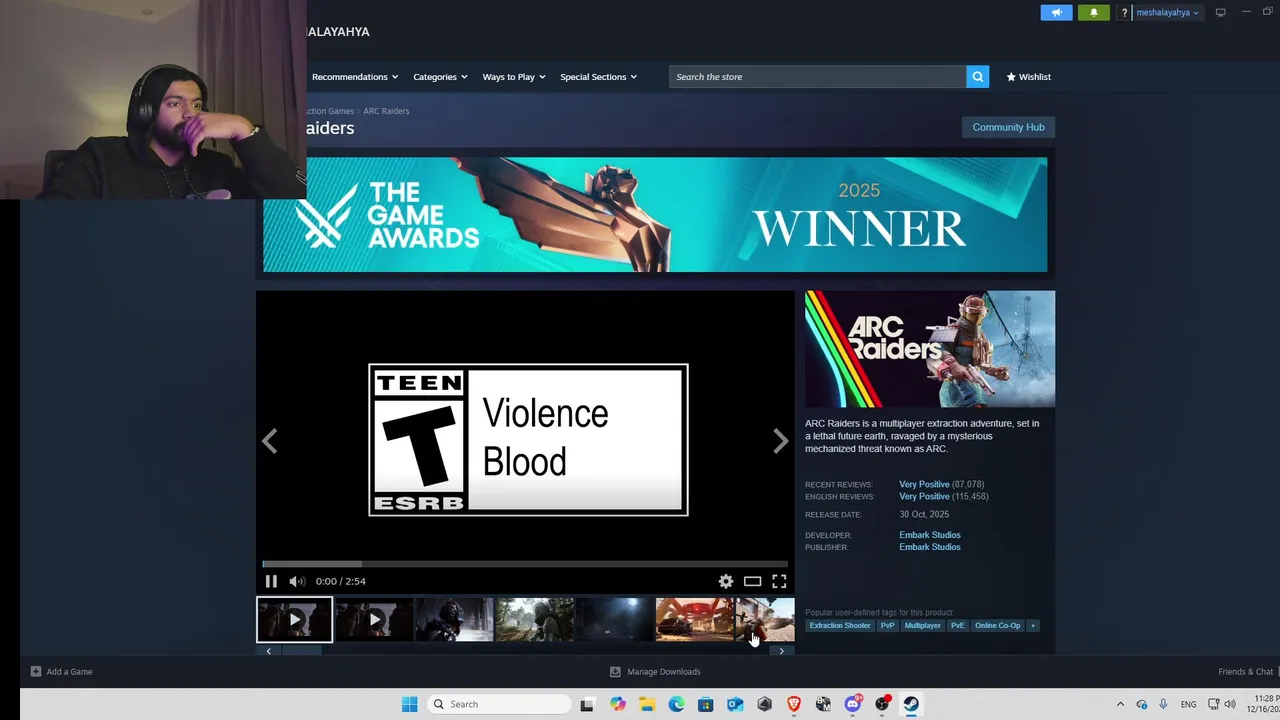
Task: Open Manage Downloads
Action: click(x=655, y=672)
